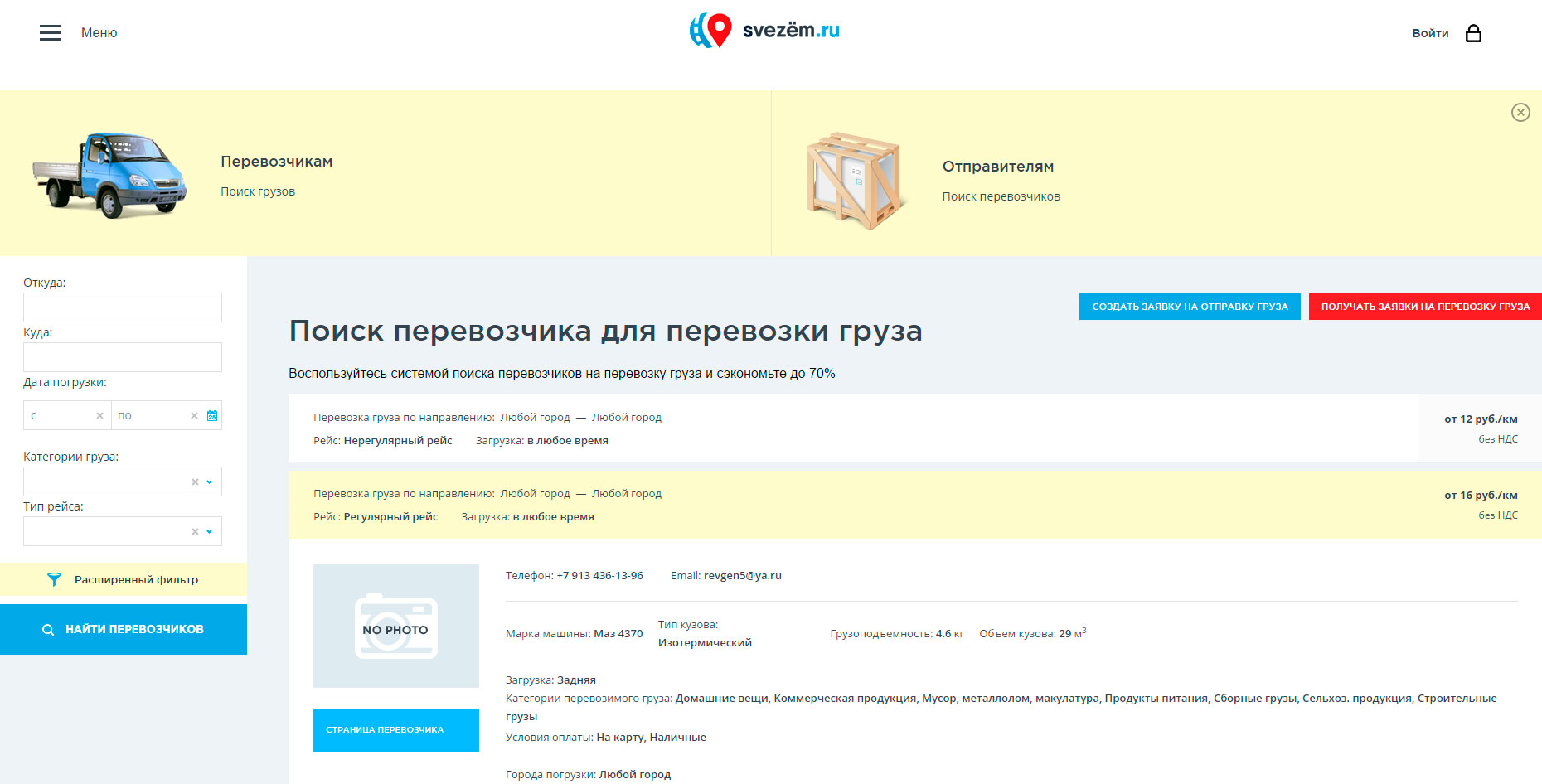Clear the end date field
Screen dimensions: 1542x784
[194, 415]
